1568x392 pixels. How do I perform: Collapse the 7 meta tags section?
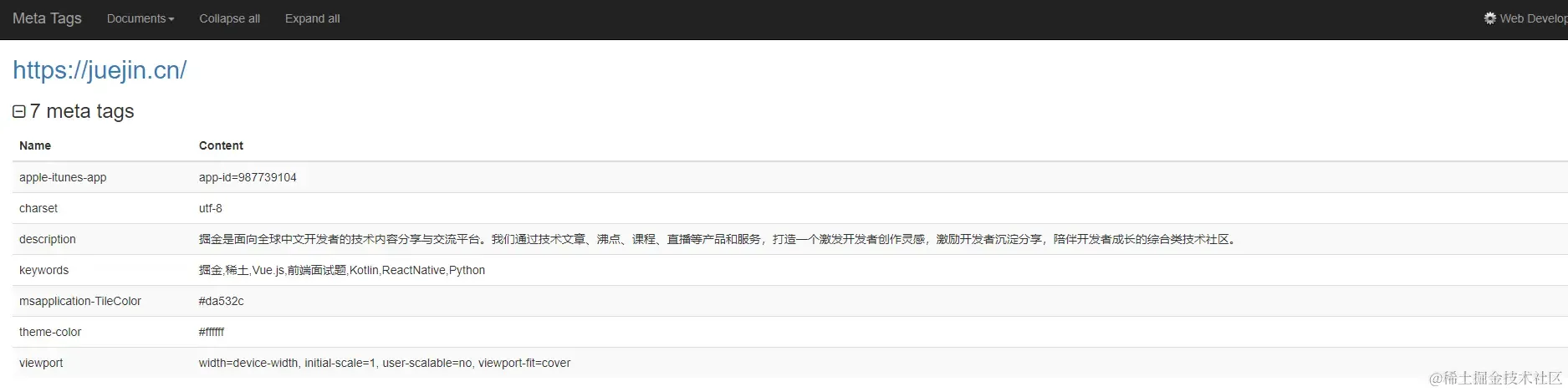click(19, 111)
